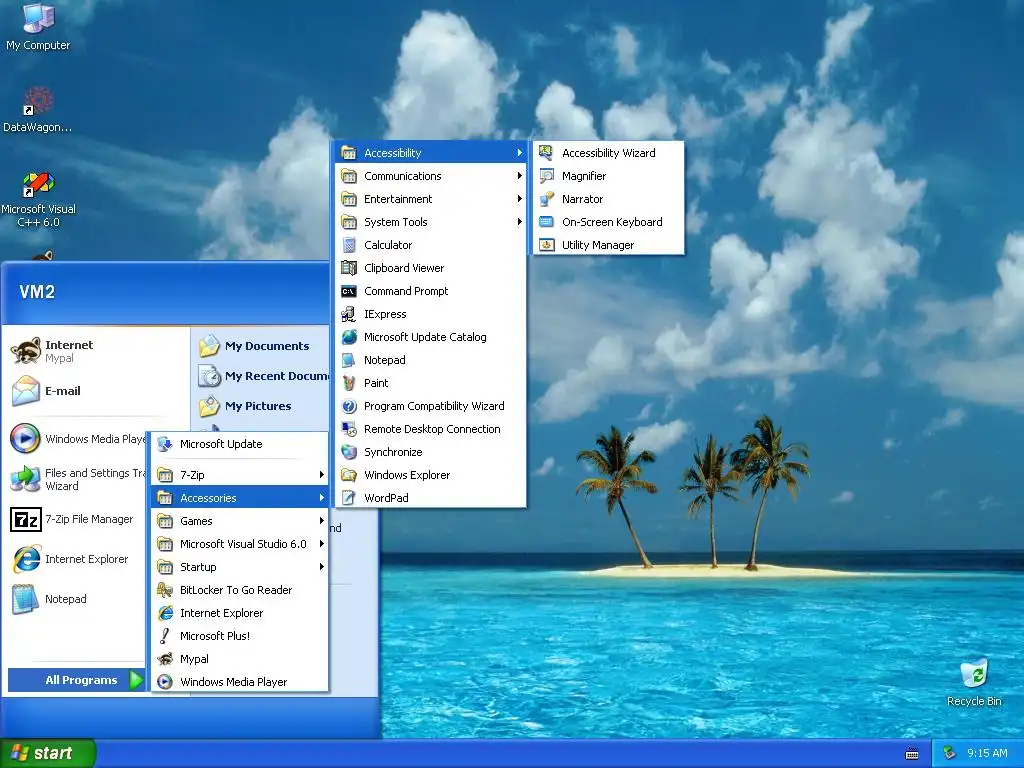1024x768 pixels.
Task: Open Remote Desktop Connection
Action: [x=431, y=429]
